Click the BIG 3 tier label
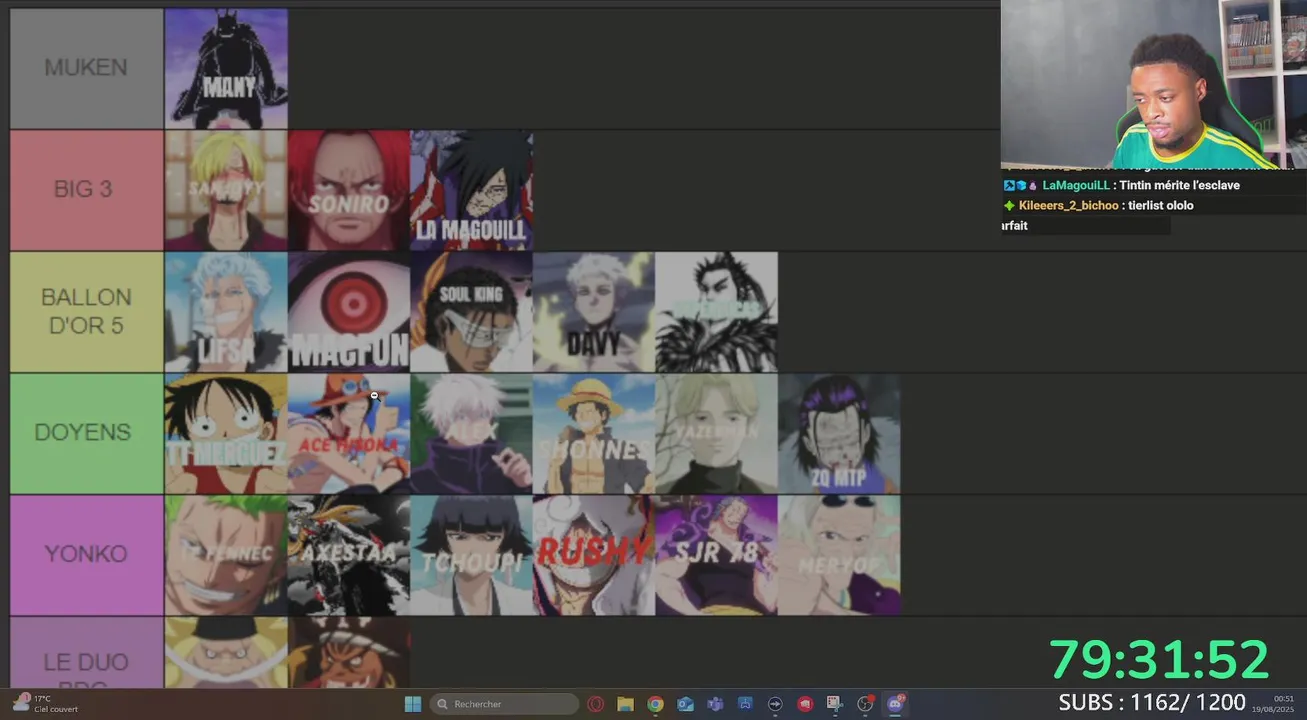 click(86, 190)
